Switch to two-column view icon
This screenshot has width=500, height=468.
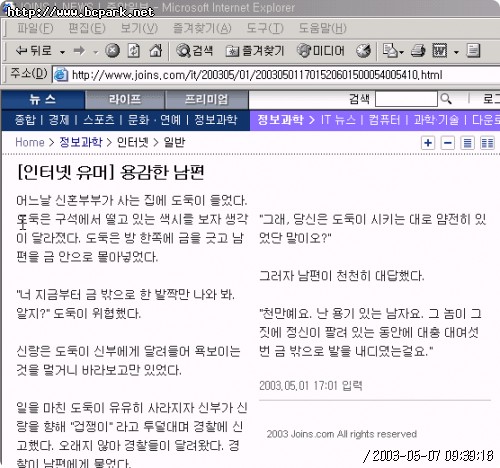point(487,143)
